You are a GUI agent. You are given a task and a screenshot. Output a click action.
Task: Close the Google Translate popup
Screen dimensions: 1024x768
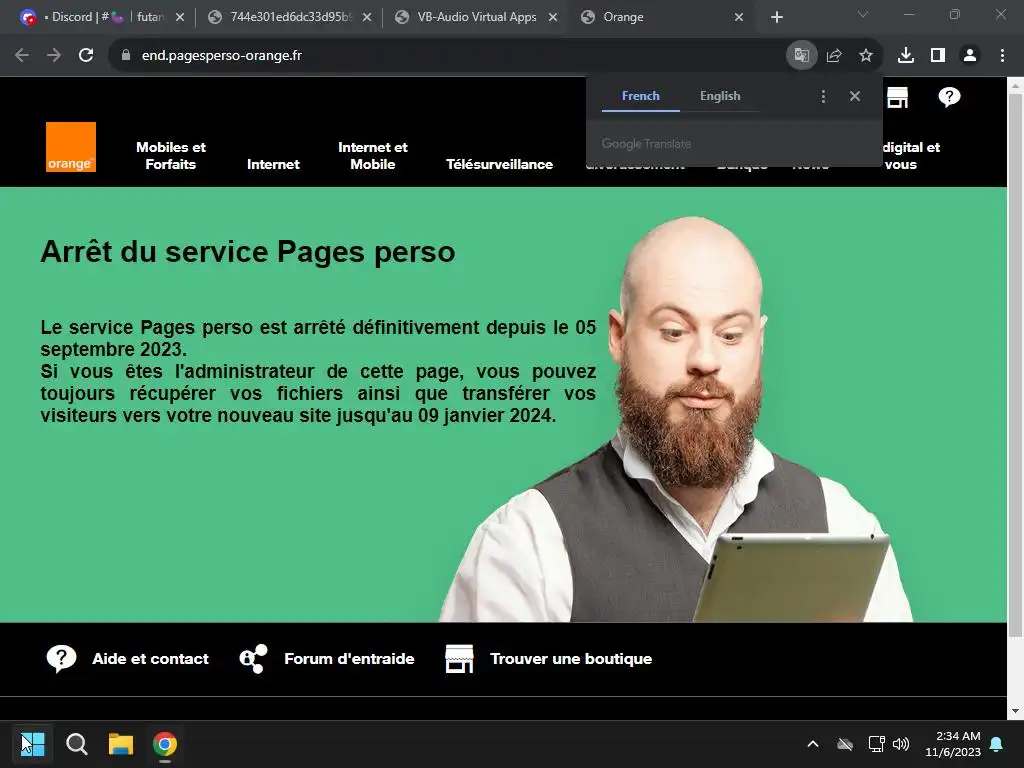(x=855, y=96)
